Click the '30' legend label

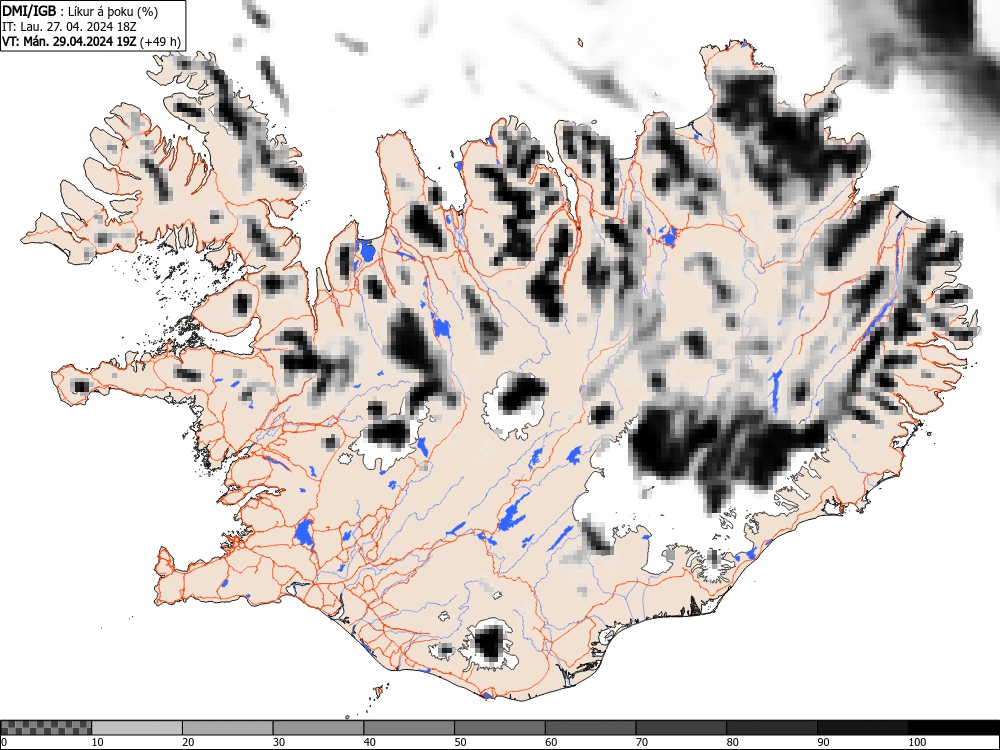coord(279,742)
